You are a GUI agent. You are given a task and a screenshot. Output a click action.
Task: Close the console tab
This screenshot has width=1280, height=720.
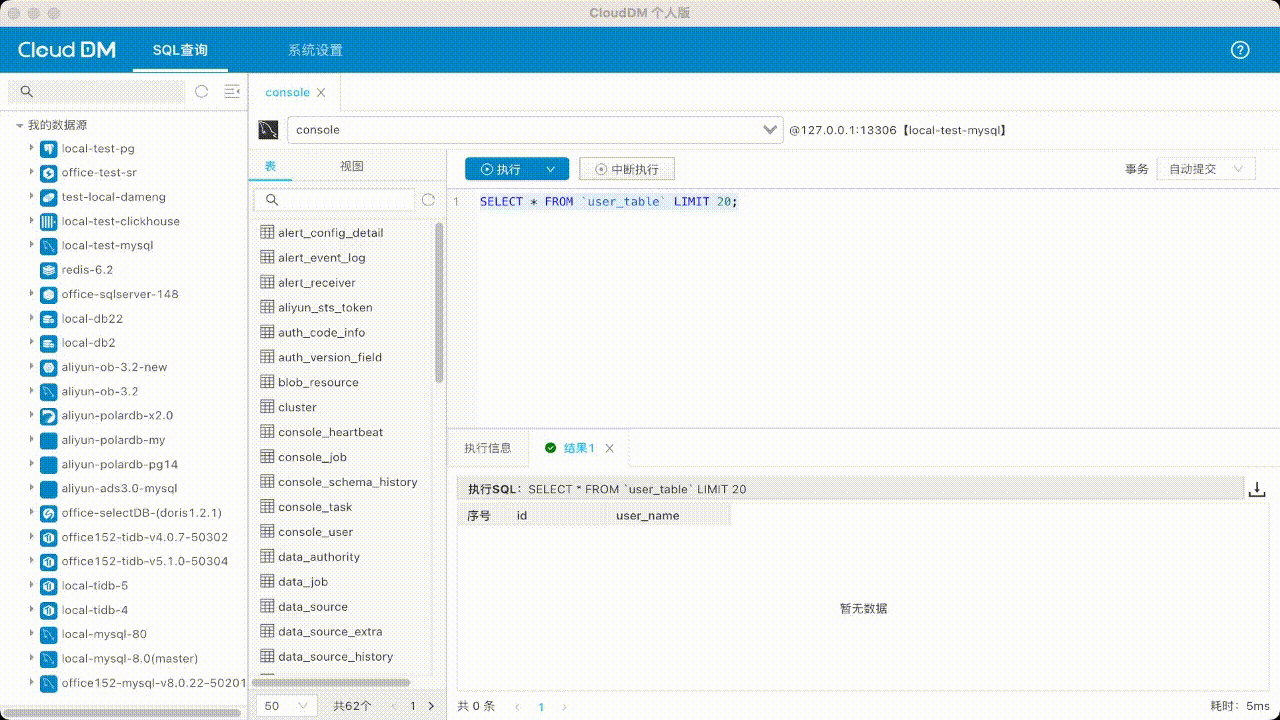321,93
